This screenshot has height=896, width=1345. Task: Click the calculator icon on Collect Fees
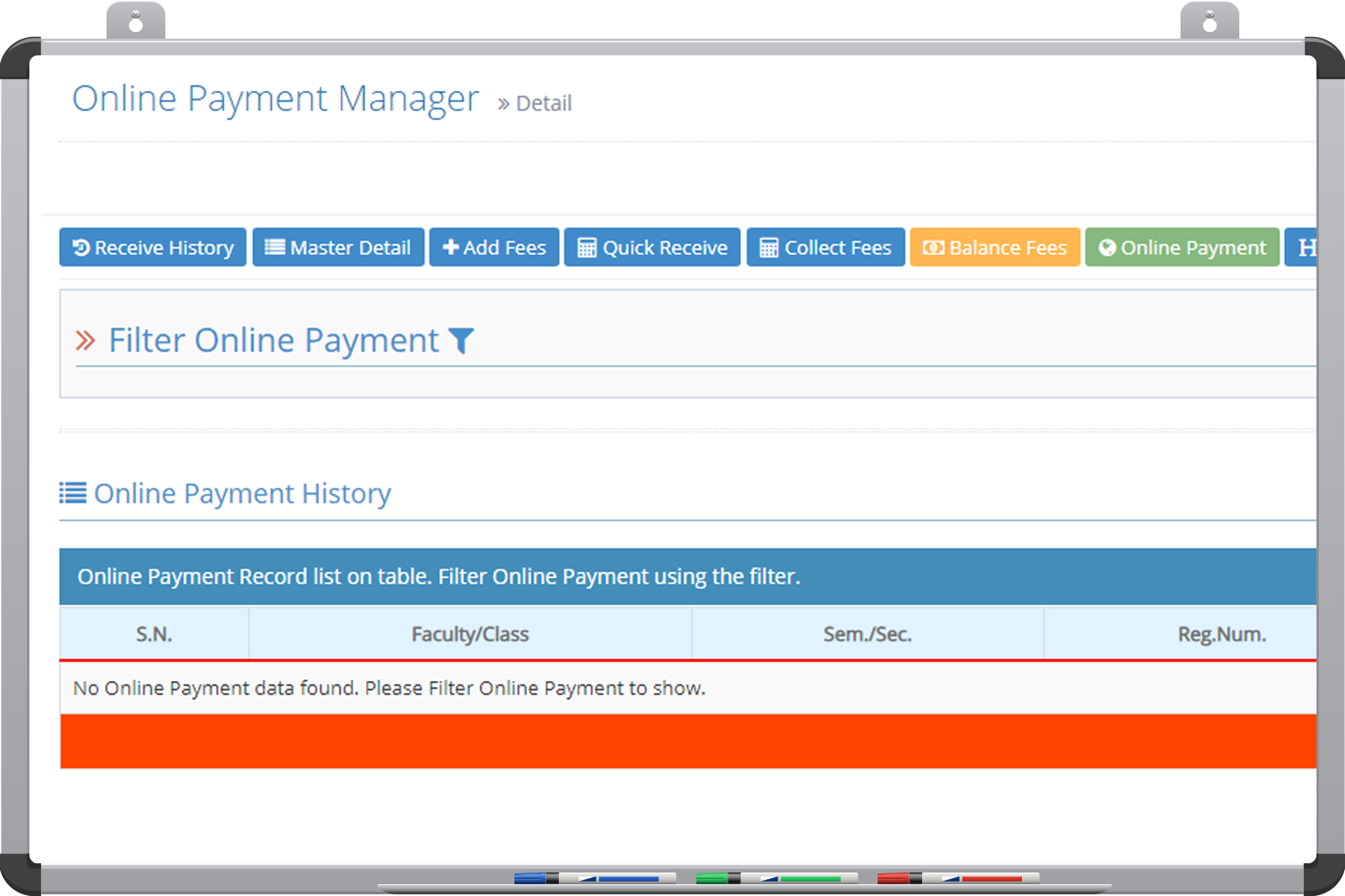pos(769,247)
